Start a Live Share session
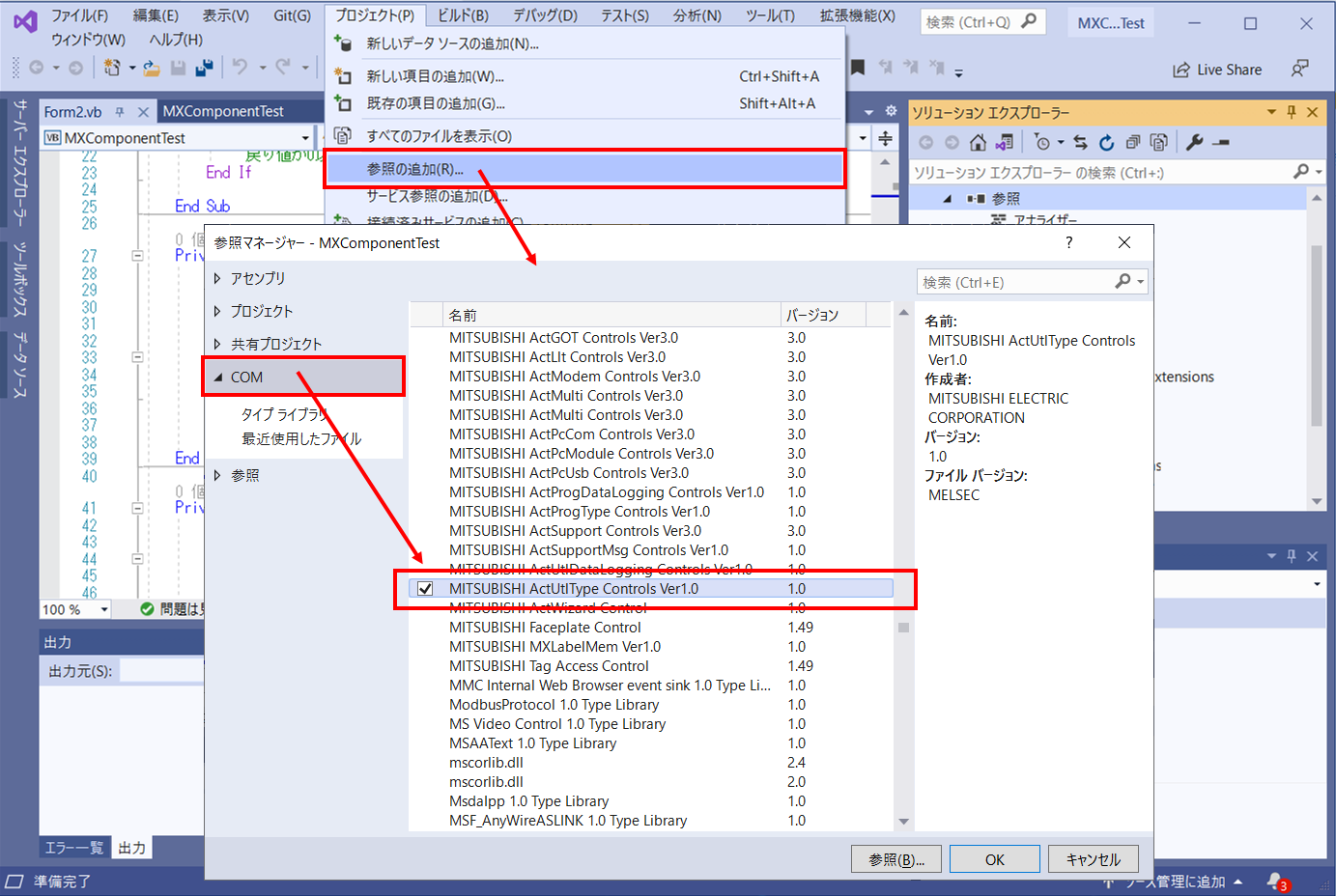1336x896 pixels. [x=1217, y=70]
